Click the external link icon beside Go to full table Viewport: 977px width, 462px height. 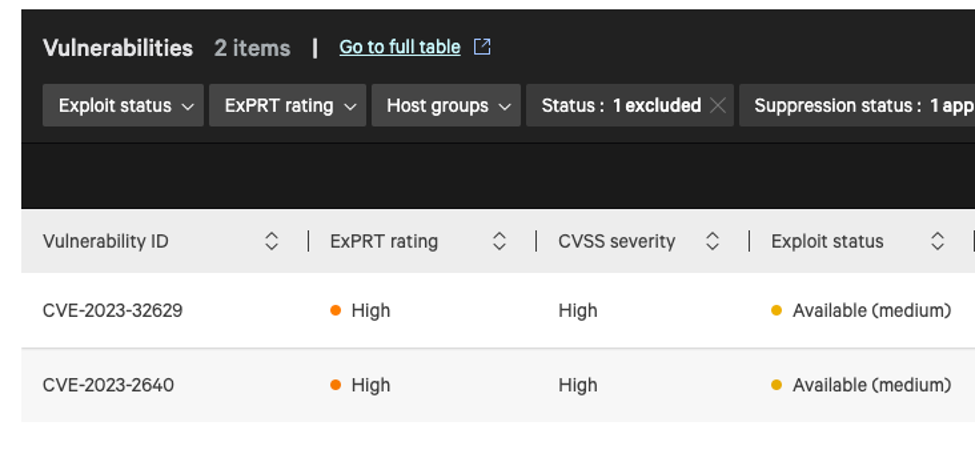[482, 47]
